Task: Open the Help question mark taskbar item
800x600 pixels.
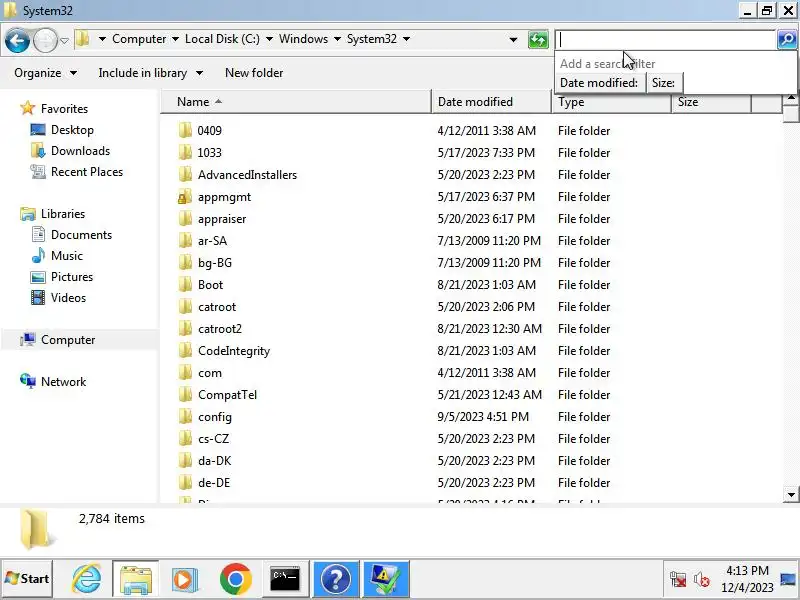Action: tap(335, 579)
